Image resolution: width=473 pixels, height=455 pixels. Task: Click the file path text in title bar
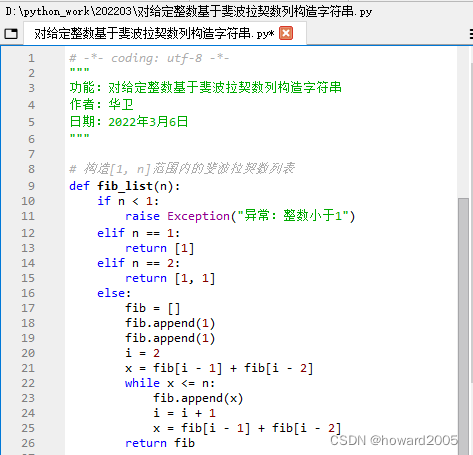pos(188,12)
